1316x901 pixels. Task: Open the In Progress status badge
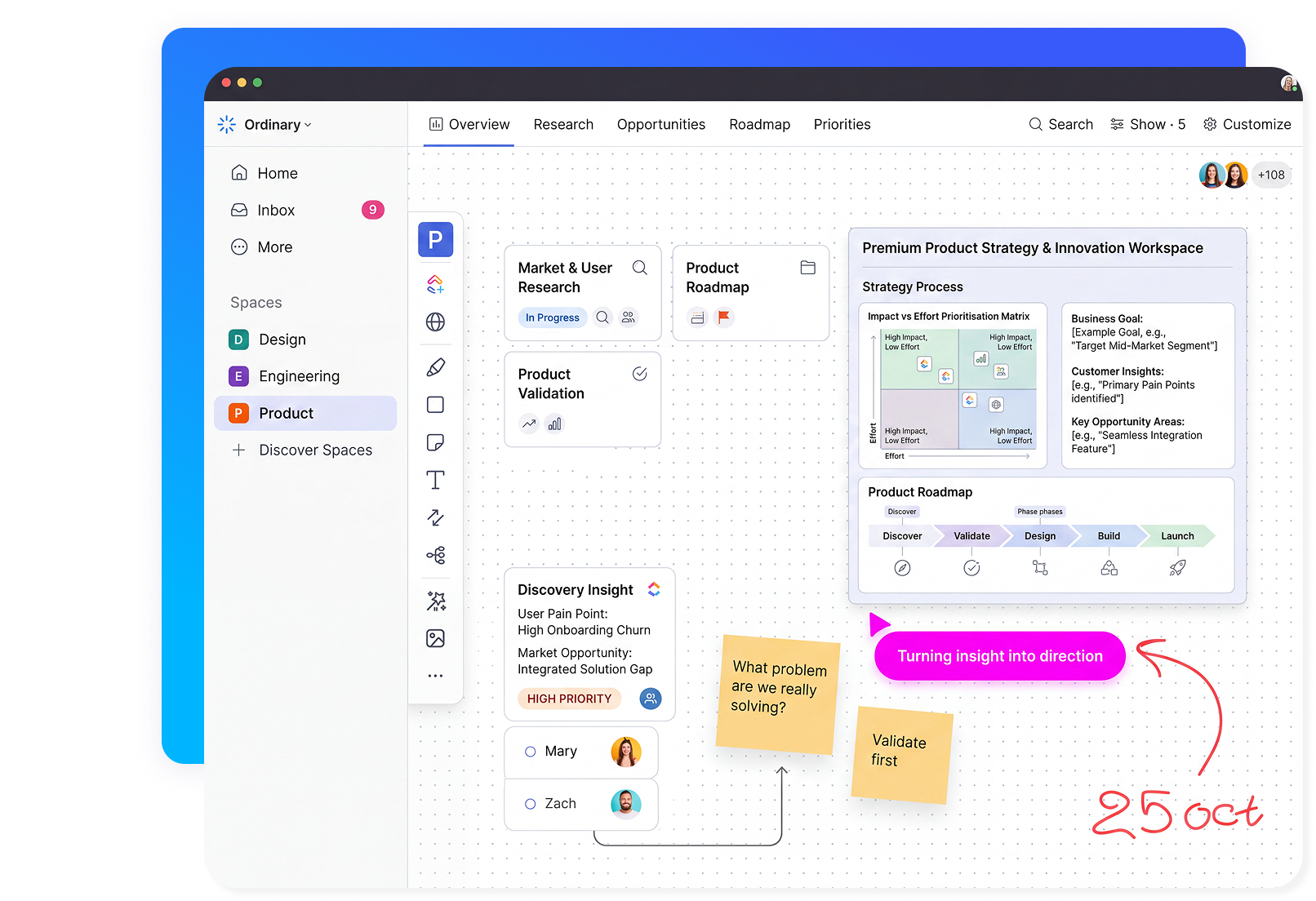pyautogui.click(x=553, y=317)
